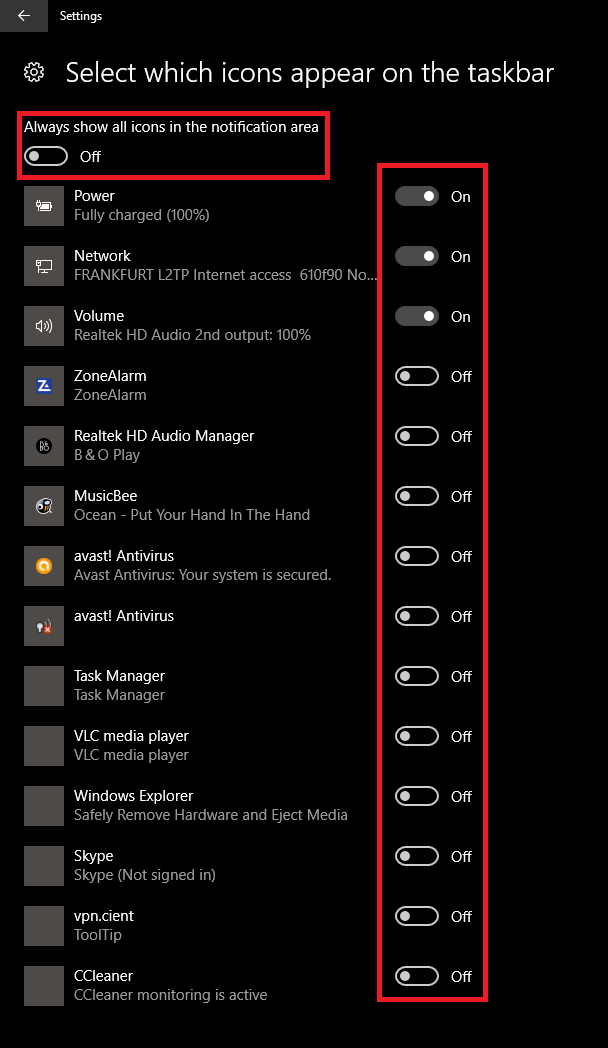Image resolution: width=608 pixels, height=1048 pixels.
Task: Click the Realtek B&O Play icon
Action: tap(44, 446)
